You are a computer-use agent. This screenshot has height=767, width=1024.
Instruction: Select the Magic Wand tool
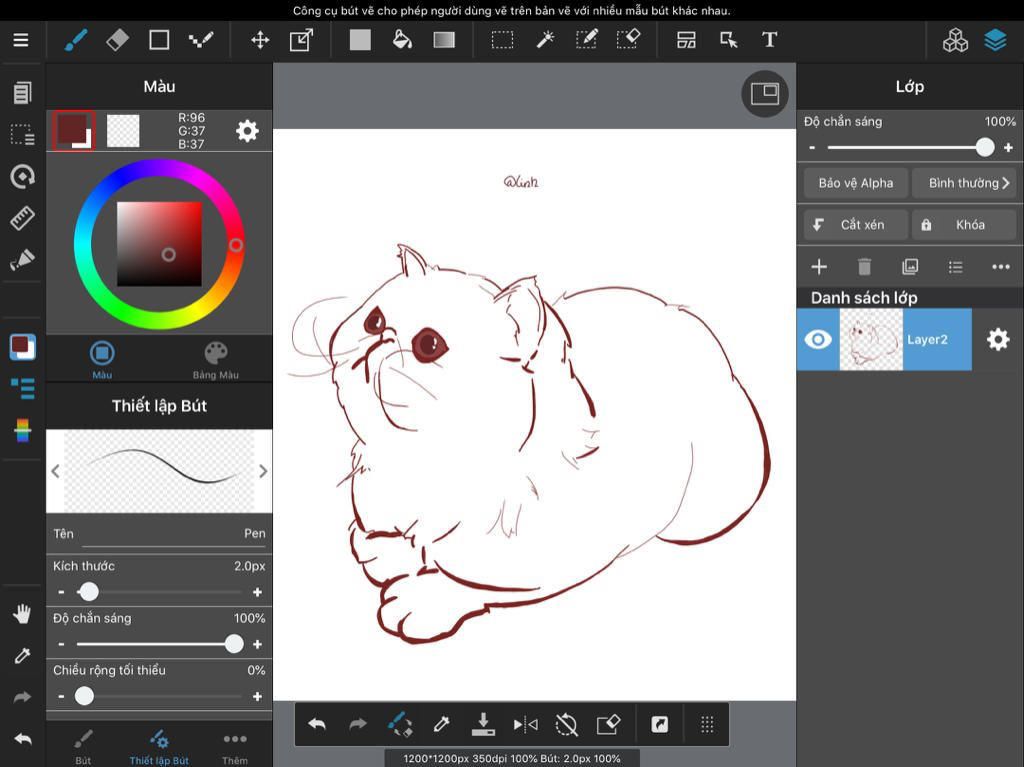(x=545, y=40)
